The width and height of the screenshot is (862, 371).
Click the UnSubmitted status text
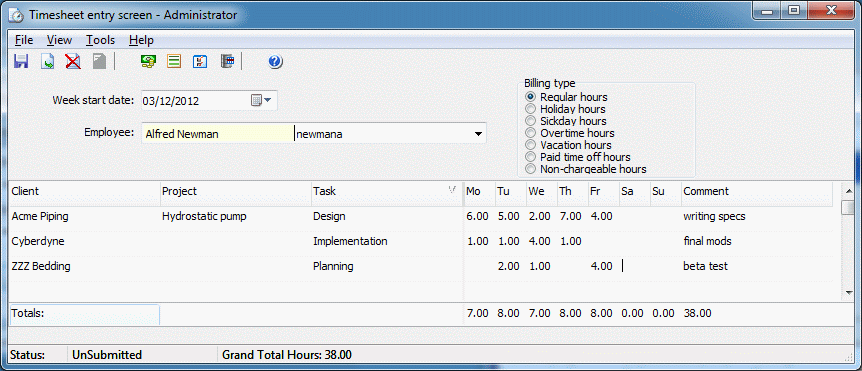(x=107, y=355)
